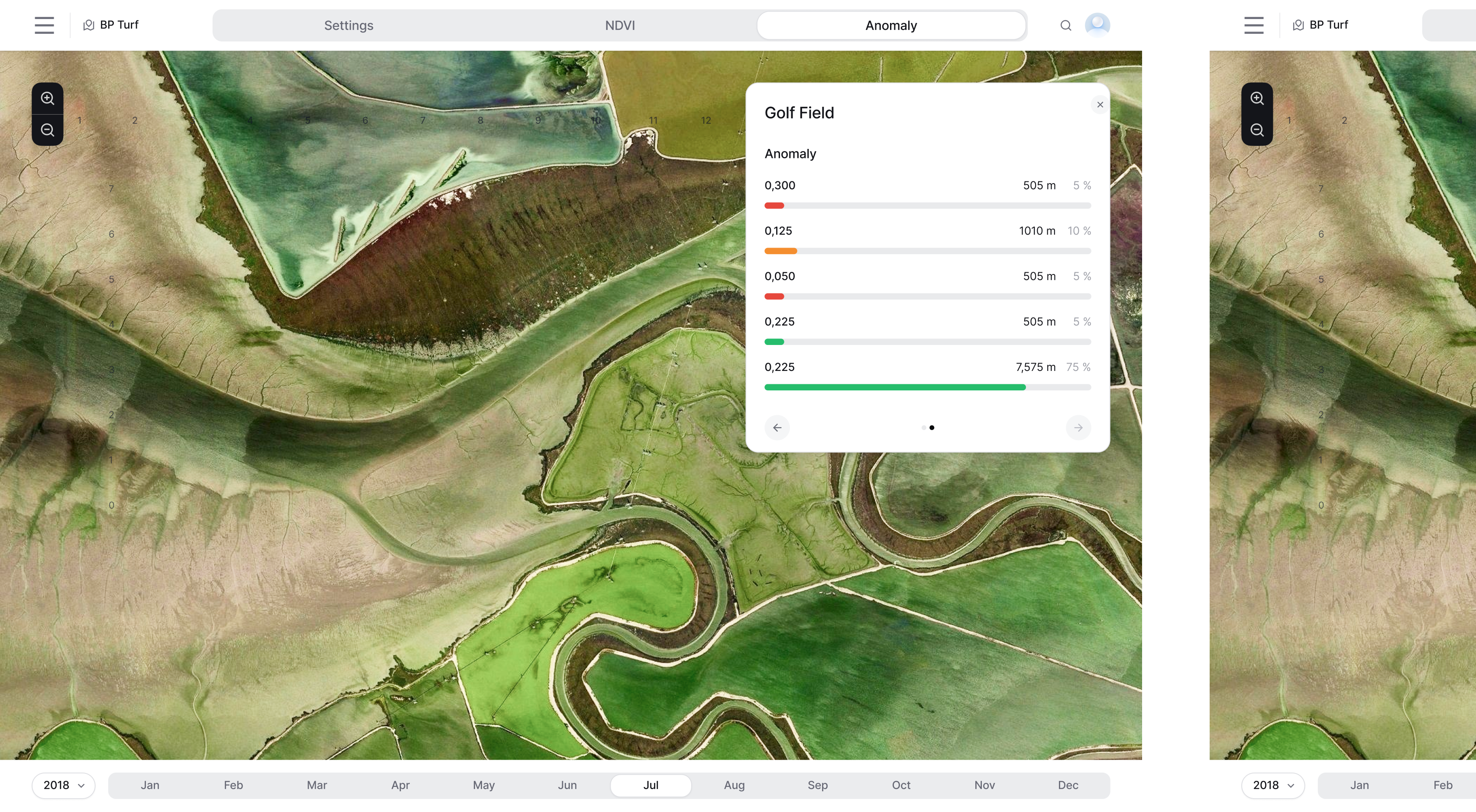
Task: Open the 2018 year dropdown on left
Action: tap(64, 785)
